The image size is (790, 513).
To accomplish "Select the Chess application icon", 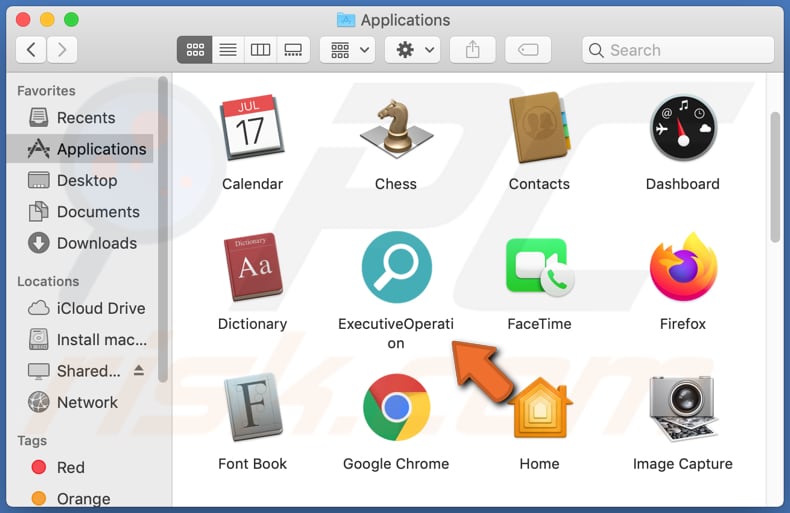I will tap(396, 129).
